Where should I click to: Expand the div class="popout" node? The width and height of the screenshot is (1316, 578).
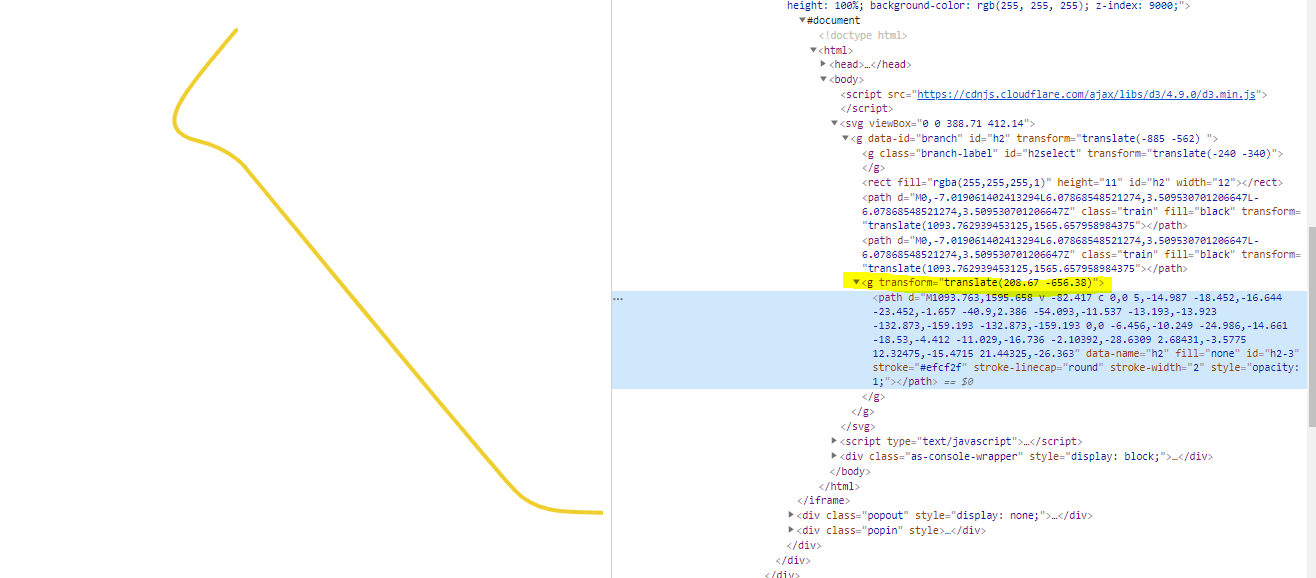point(792,515)
